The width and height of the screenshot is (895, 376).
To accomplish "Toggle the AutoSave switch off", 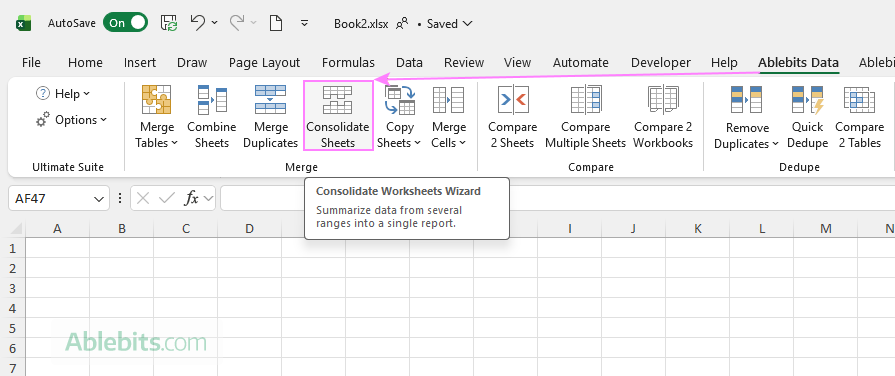I will coord(125,23).
